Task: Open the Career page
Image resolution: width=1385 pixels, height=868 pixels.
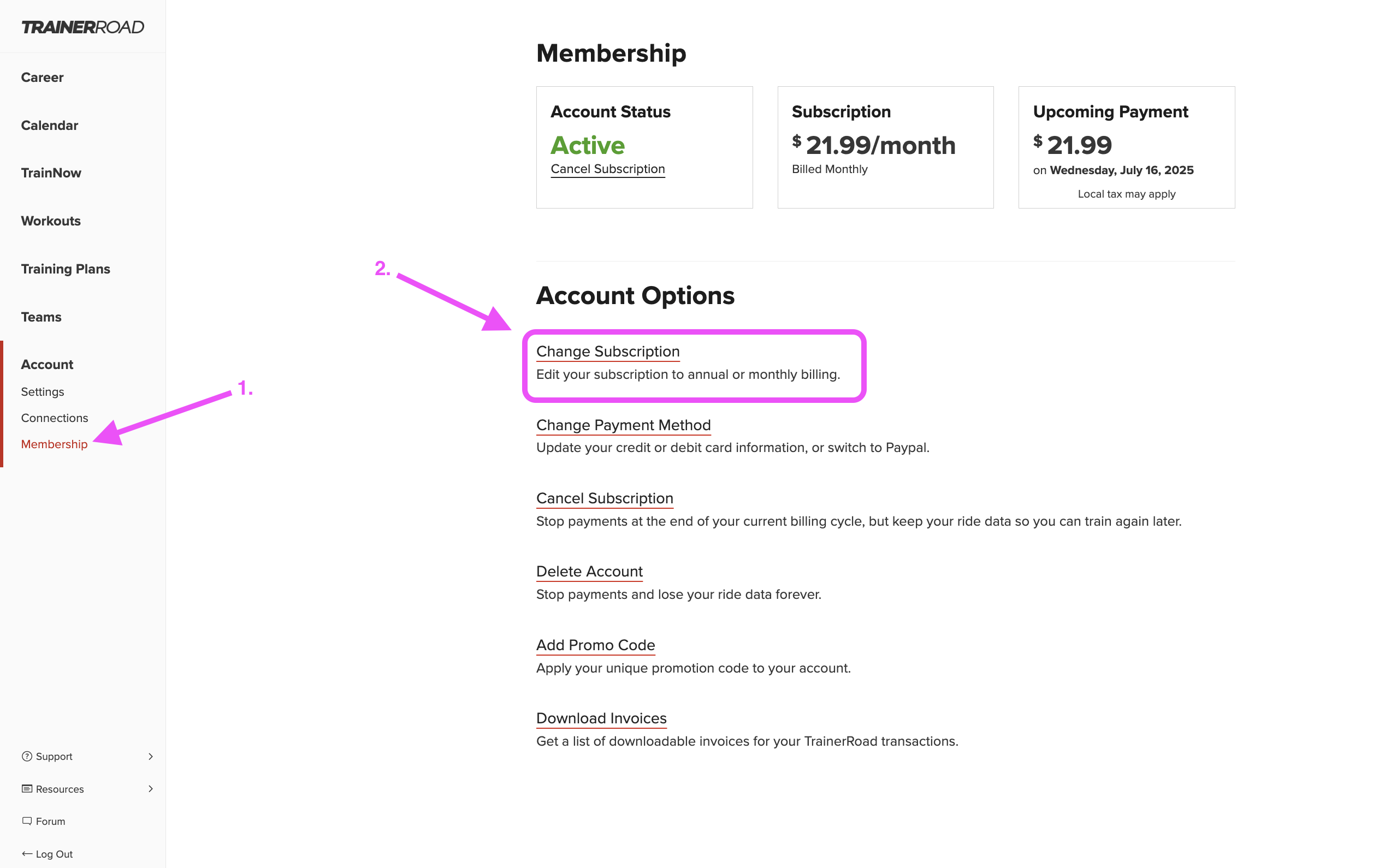Action: tap(42, 78)
